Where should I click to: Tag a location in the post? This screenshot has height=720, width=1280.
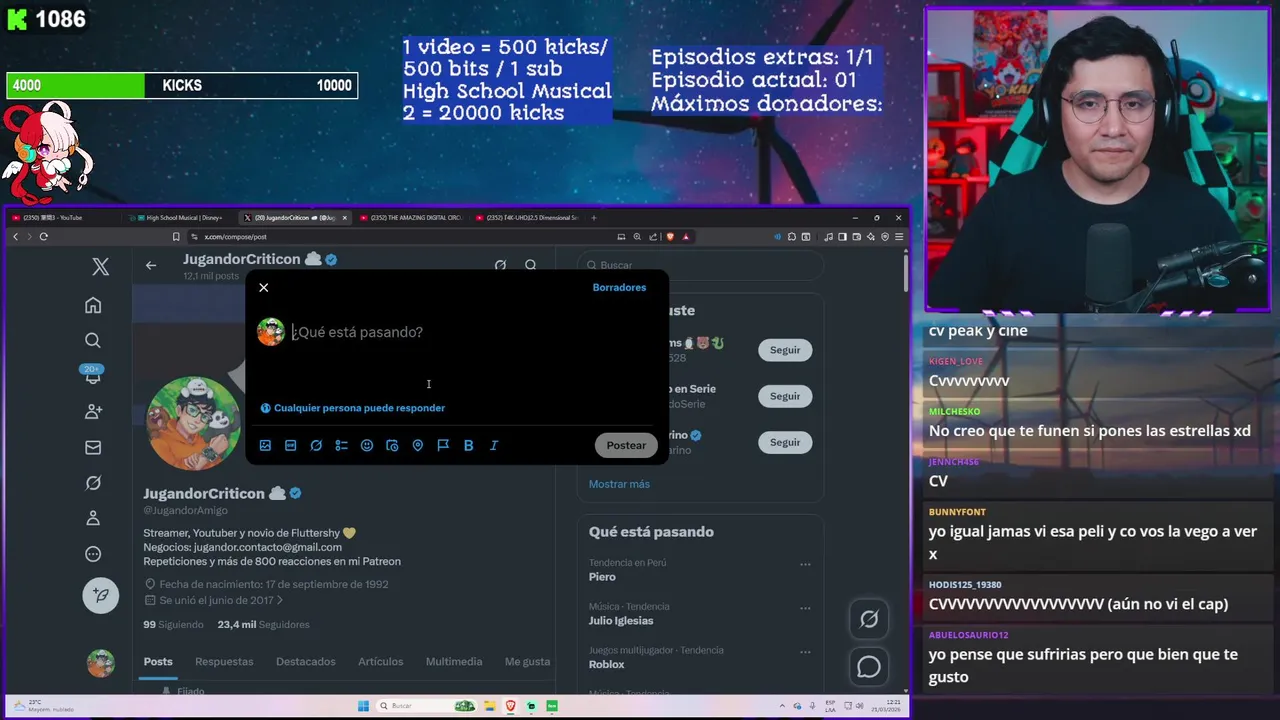click(418, 445)
